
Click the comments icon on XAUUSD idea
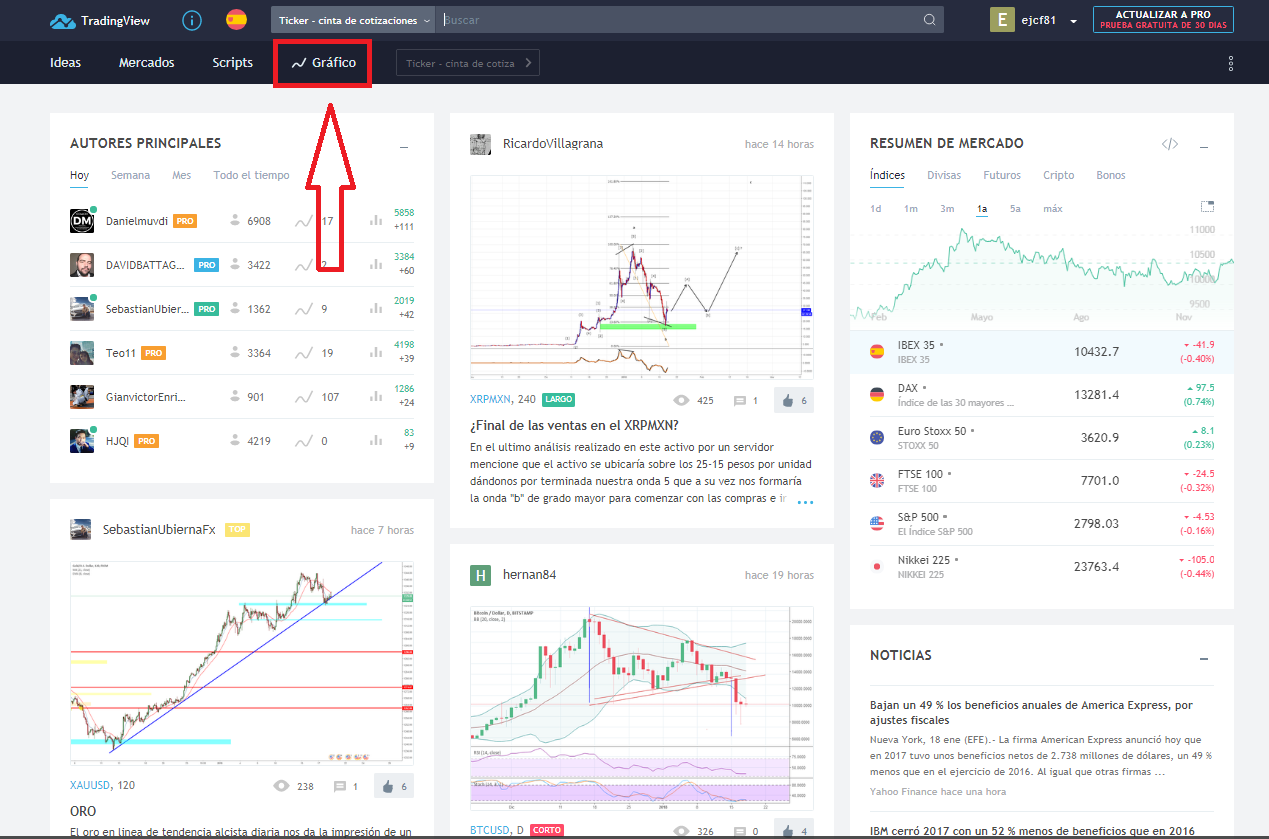tap(340, 786)
